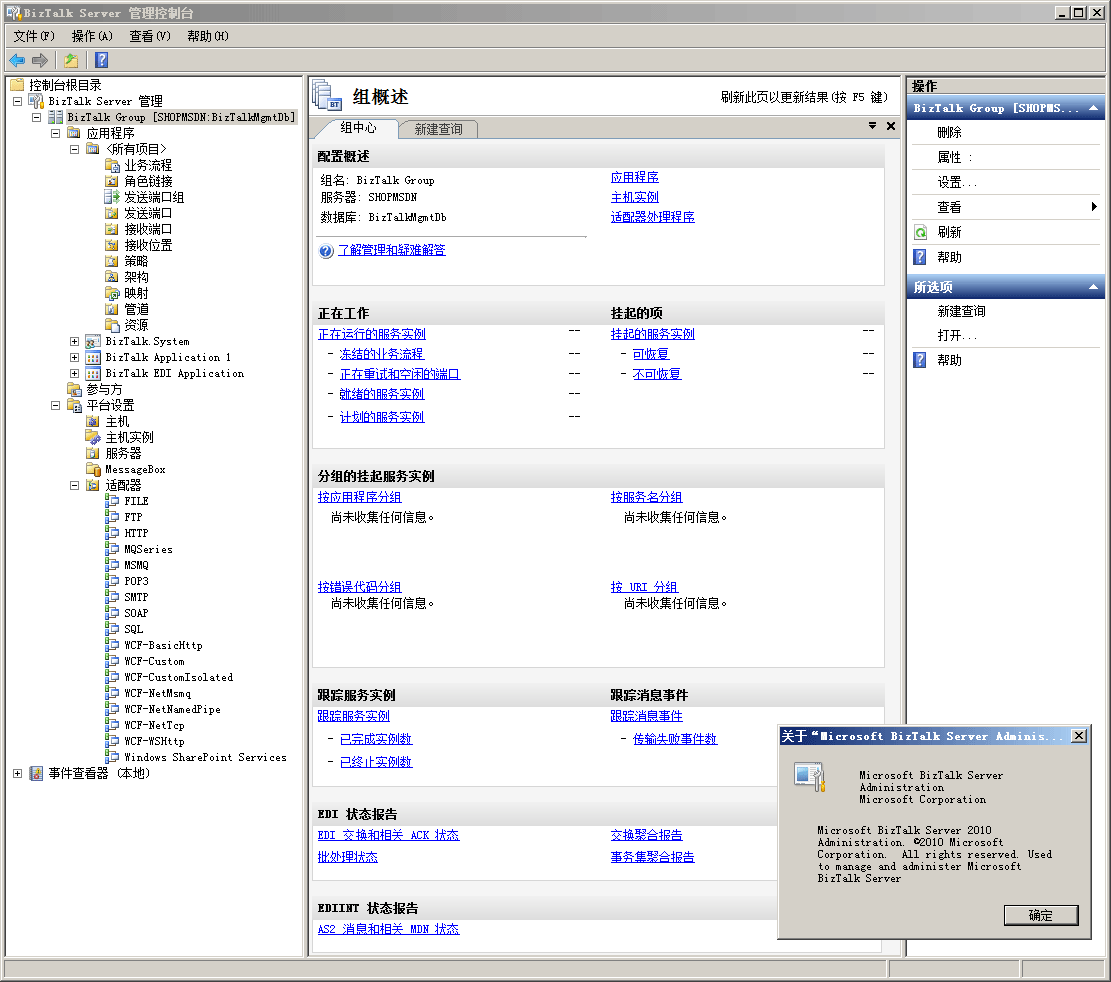
Task: Open the tab list dropdown arrow
Action: click(x=872, y=125)
